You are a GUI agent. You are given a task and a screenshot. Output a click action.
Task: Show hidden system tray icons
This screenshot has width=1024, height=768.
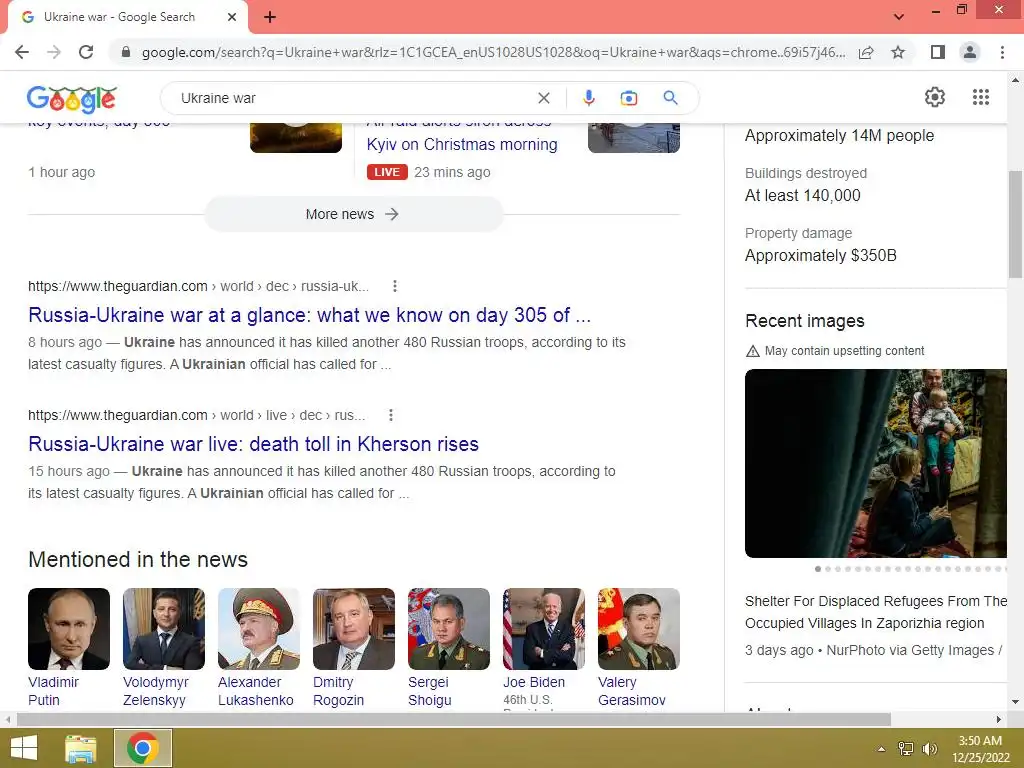[881, 749]
